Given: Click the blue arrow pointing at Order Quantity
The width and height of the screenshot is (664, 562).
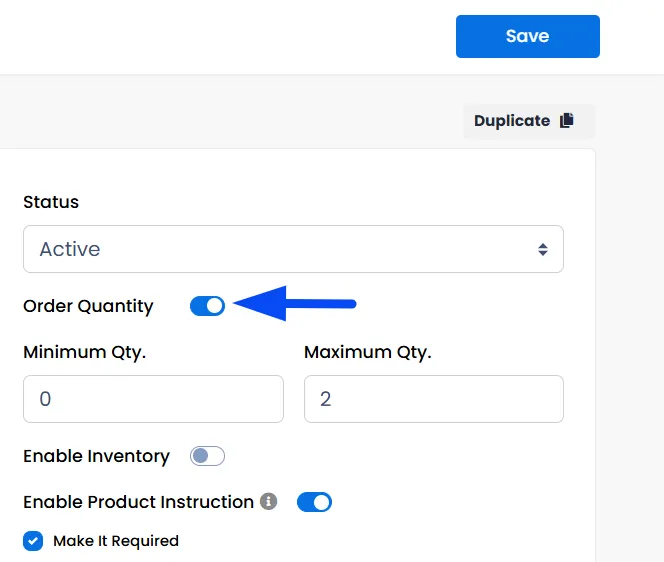Looking at the screenshot, I should click(295, 304).
